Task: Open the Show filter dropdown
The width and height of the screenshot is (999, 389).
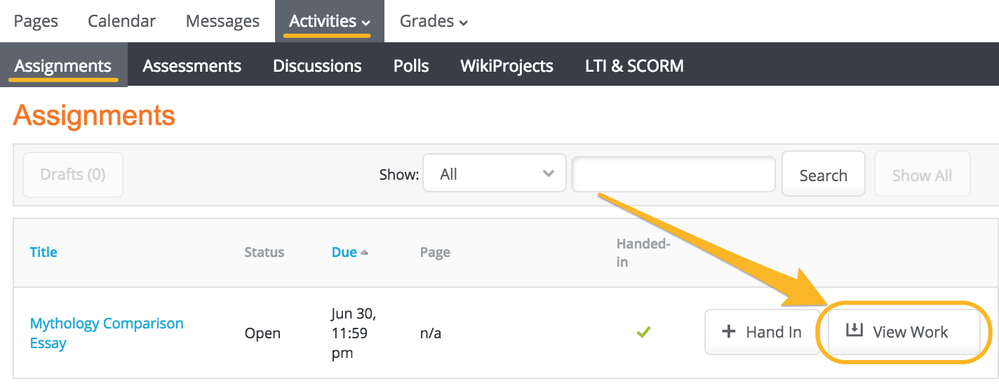Action: click(494, 174)
